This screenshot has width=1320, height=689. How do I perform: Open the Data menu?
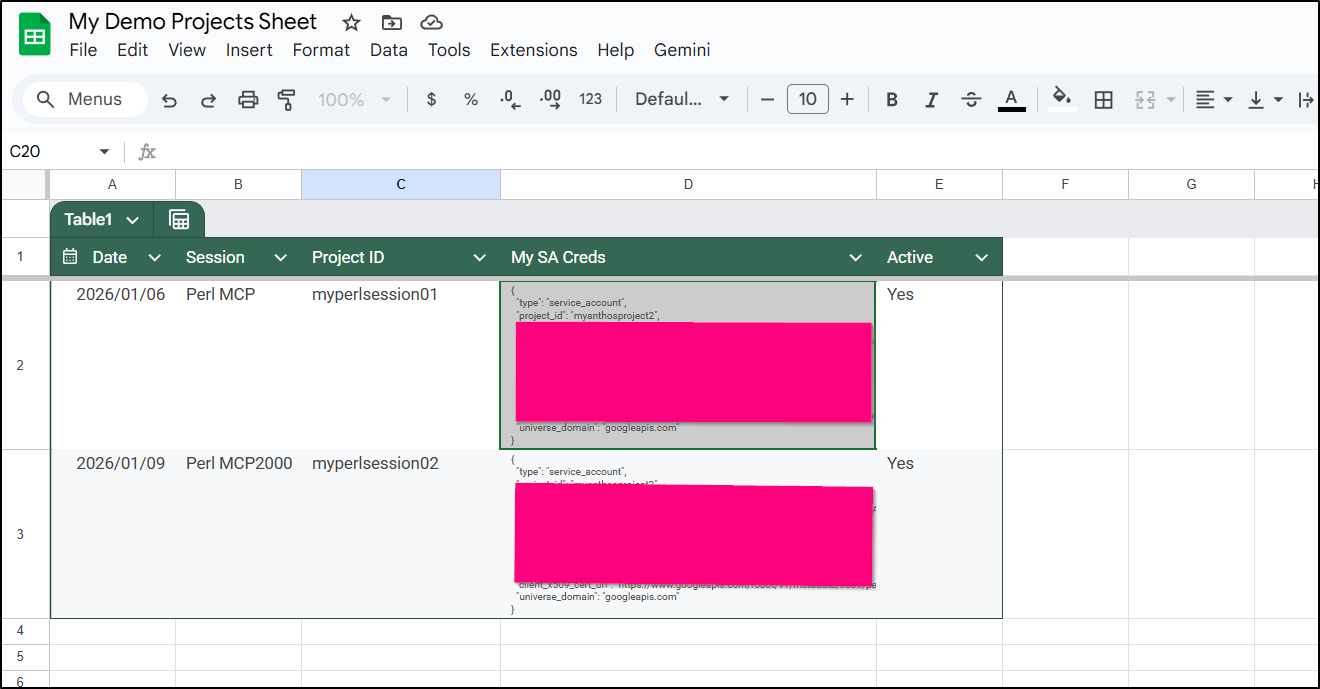click(x=388, y=50)
